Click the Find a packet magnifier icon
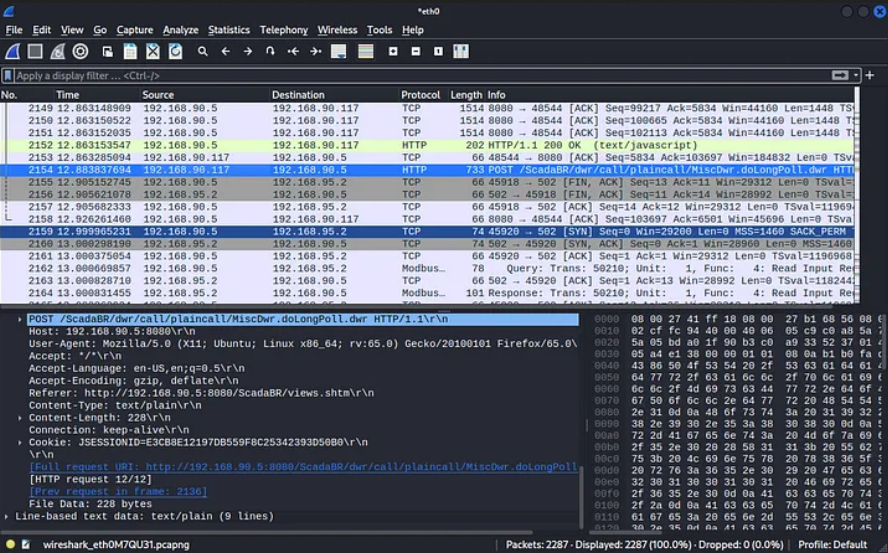Screen dimensions: 888x553 [203, 51]
